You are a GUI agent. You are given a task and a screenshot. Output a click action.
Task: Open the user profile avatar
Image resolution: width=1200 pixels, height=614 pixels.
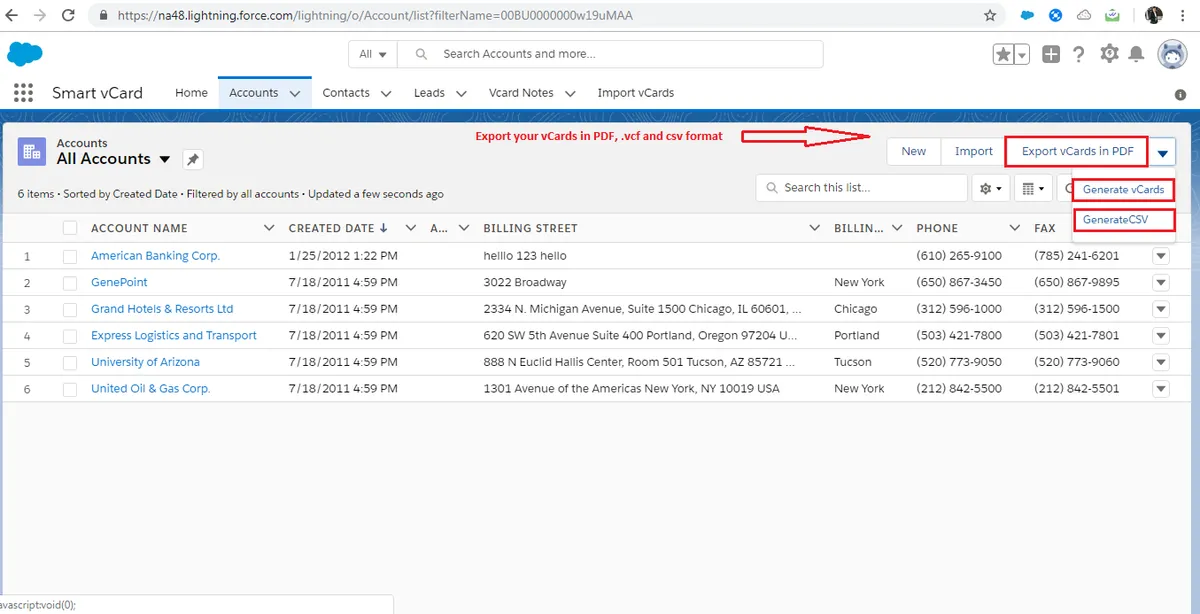[1172, 55]
